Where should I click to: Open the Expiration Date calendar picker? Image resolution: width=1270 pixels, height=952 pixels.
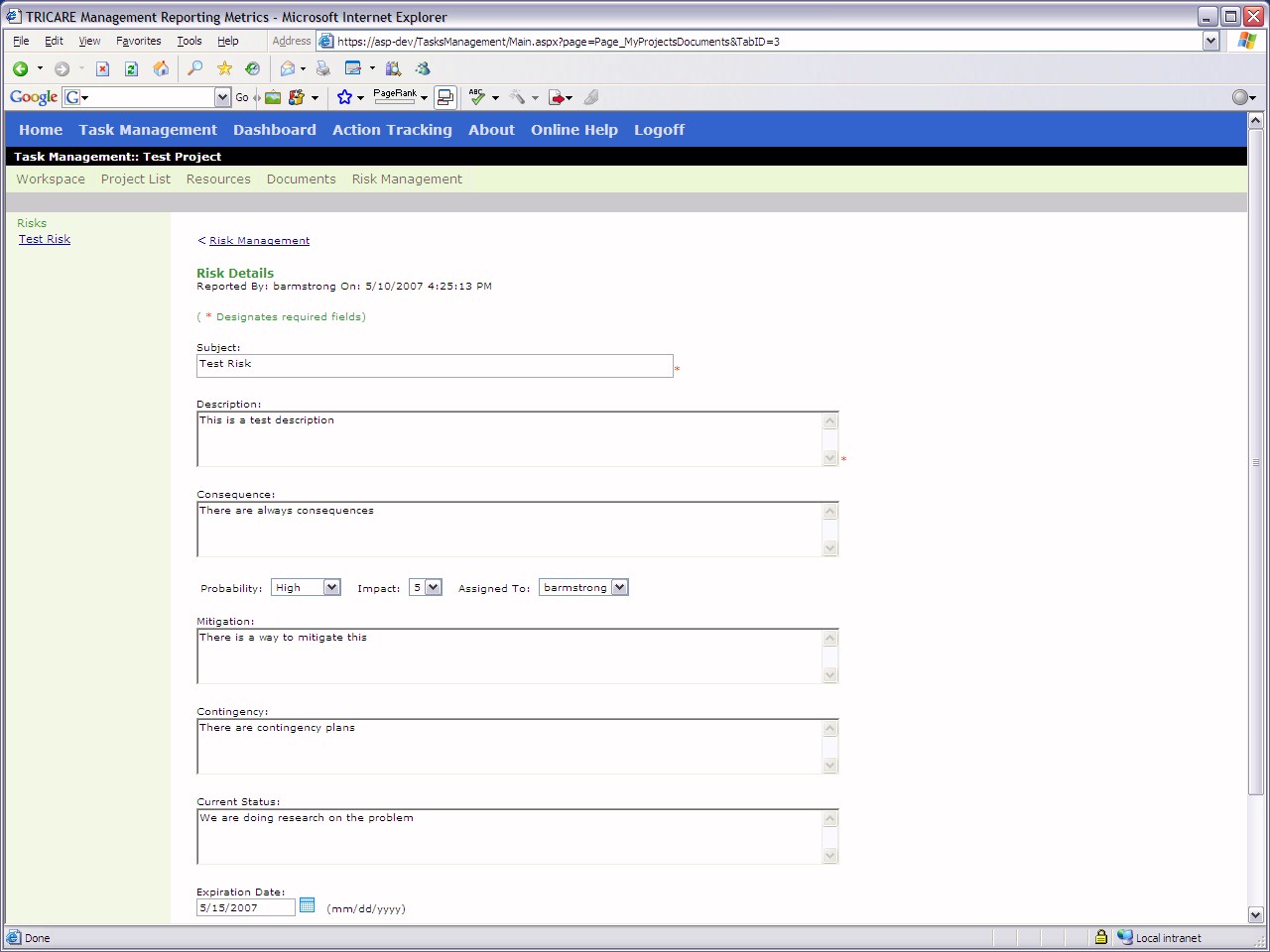[307, 905]
